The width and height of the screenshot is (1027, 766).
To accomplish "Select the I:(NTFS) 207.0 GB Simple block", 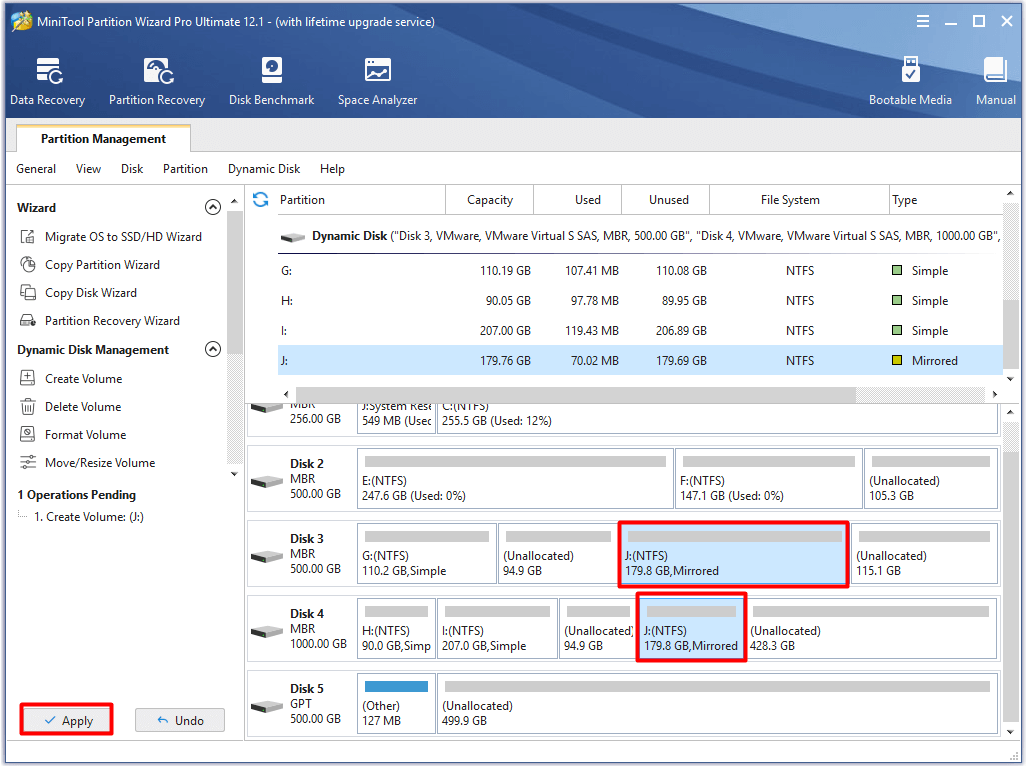I will click(x=497, y=629).
